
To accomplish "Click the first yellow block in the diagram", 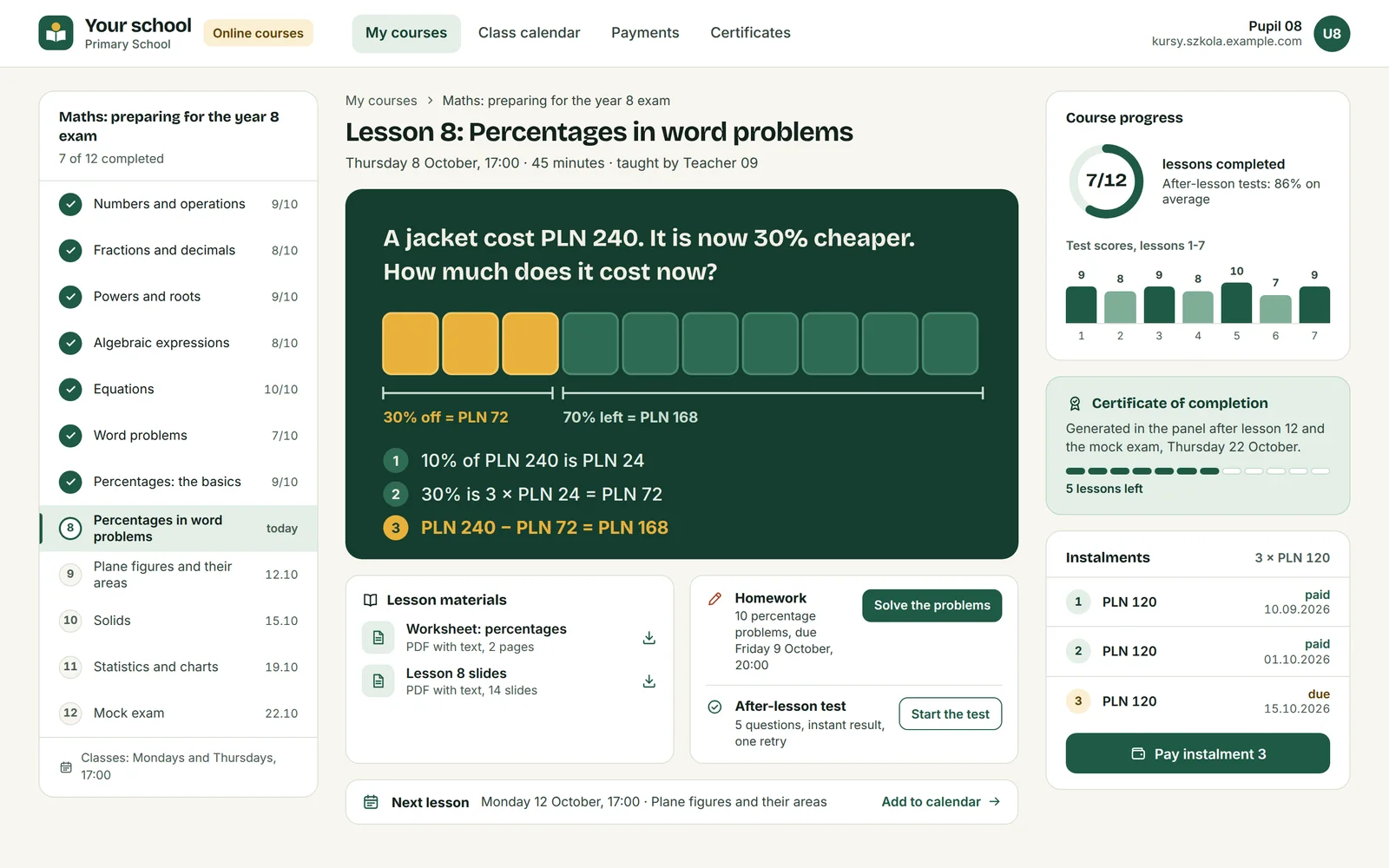I will click(x=411, y=344).
